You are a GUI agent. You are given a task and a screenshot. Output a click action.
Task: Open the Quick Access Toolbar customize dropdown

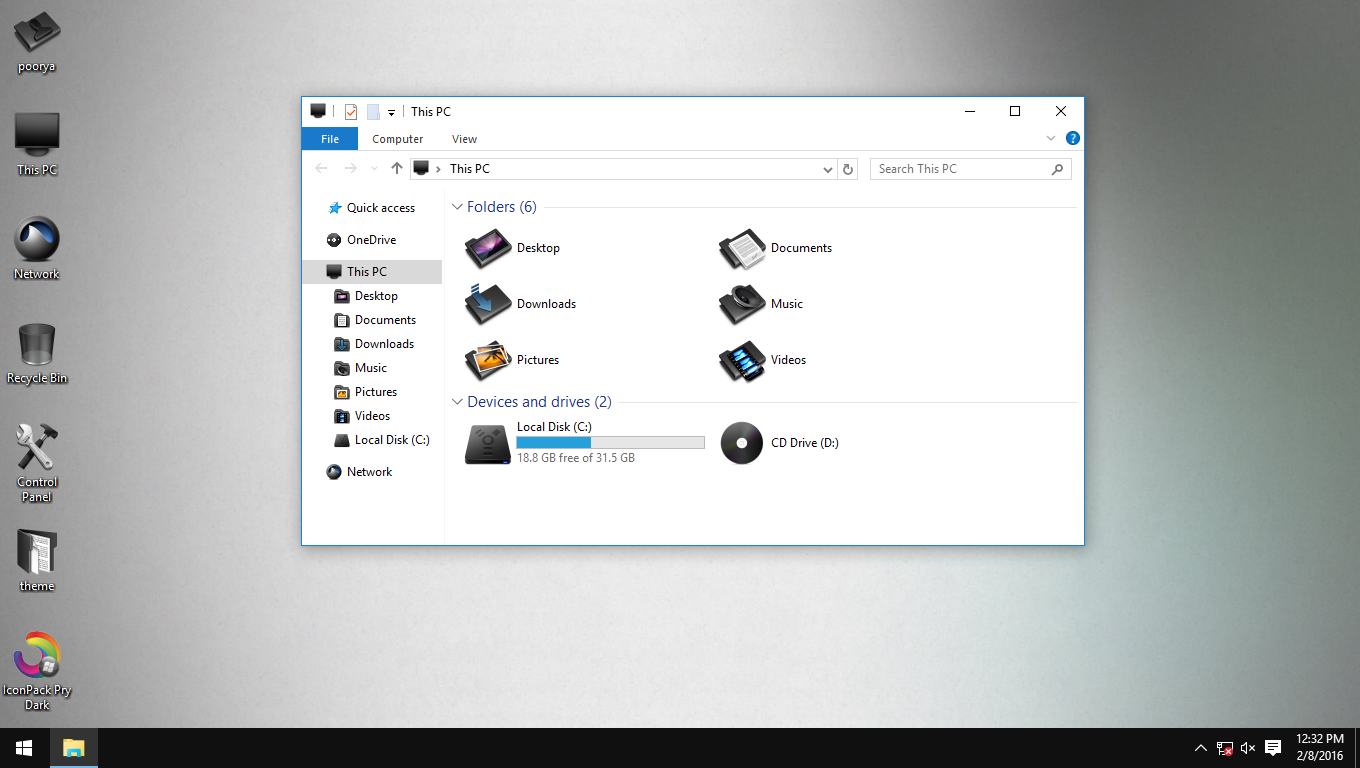tap(390, 111)
